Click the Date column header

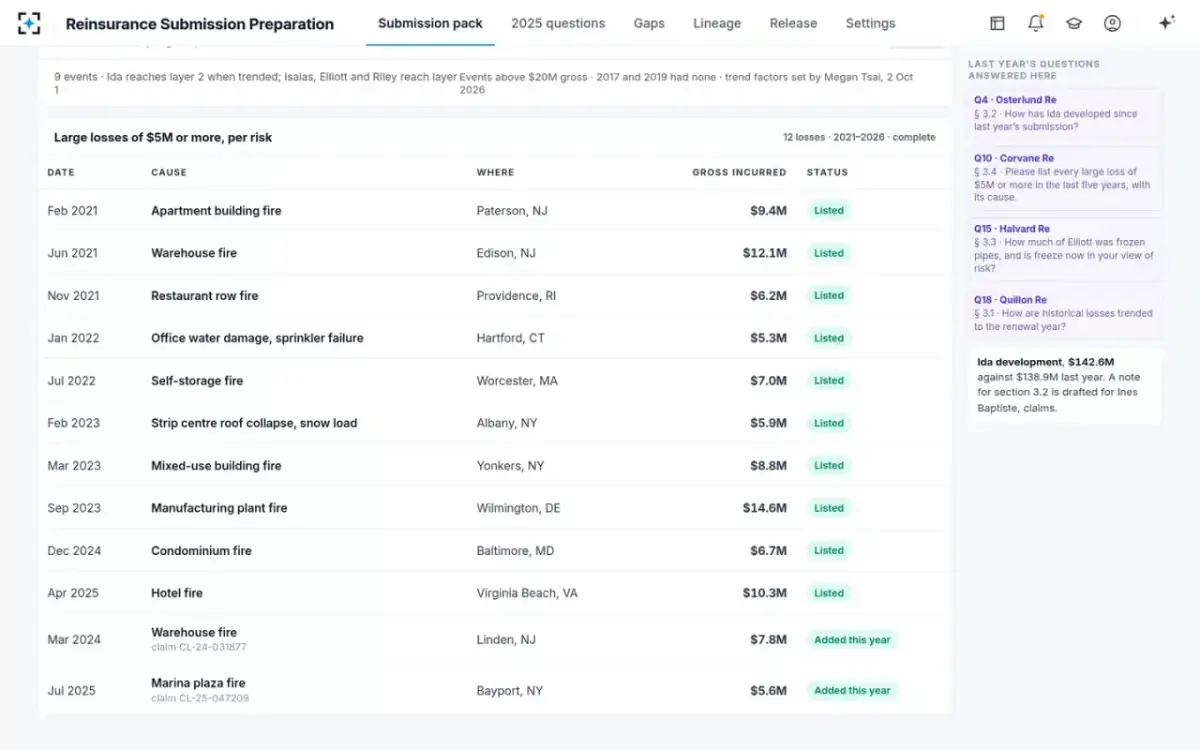point(61,172)
